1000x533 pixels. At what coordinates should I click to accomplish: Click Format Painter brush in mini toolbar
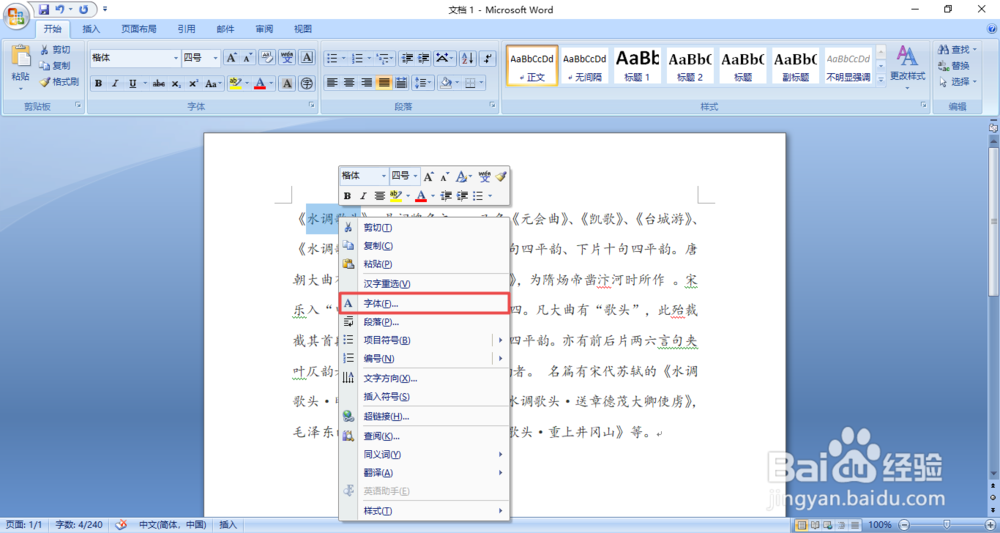click(x=501, y=176)
